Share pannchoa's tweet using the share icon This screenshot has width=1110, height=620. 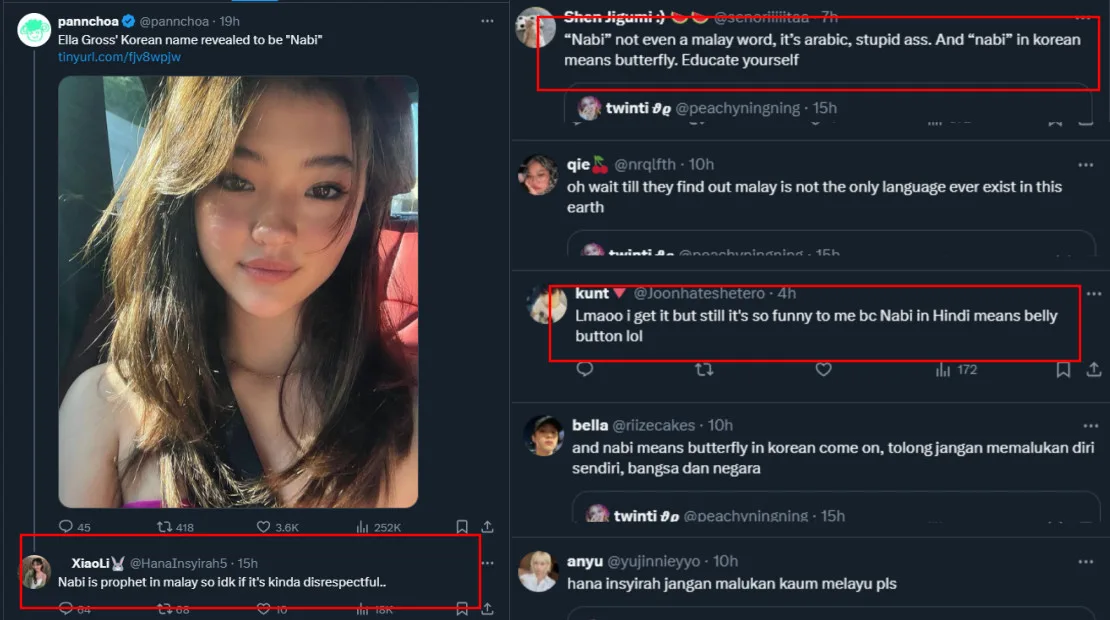tap(488, 527)
